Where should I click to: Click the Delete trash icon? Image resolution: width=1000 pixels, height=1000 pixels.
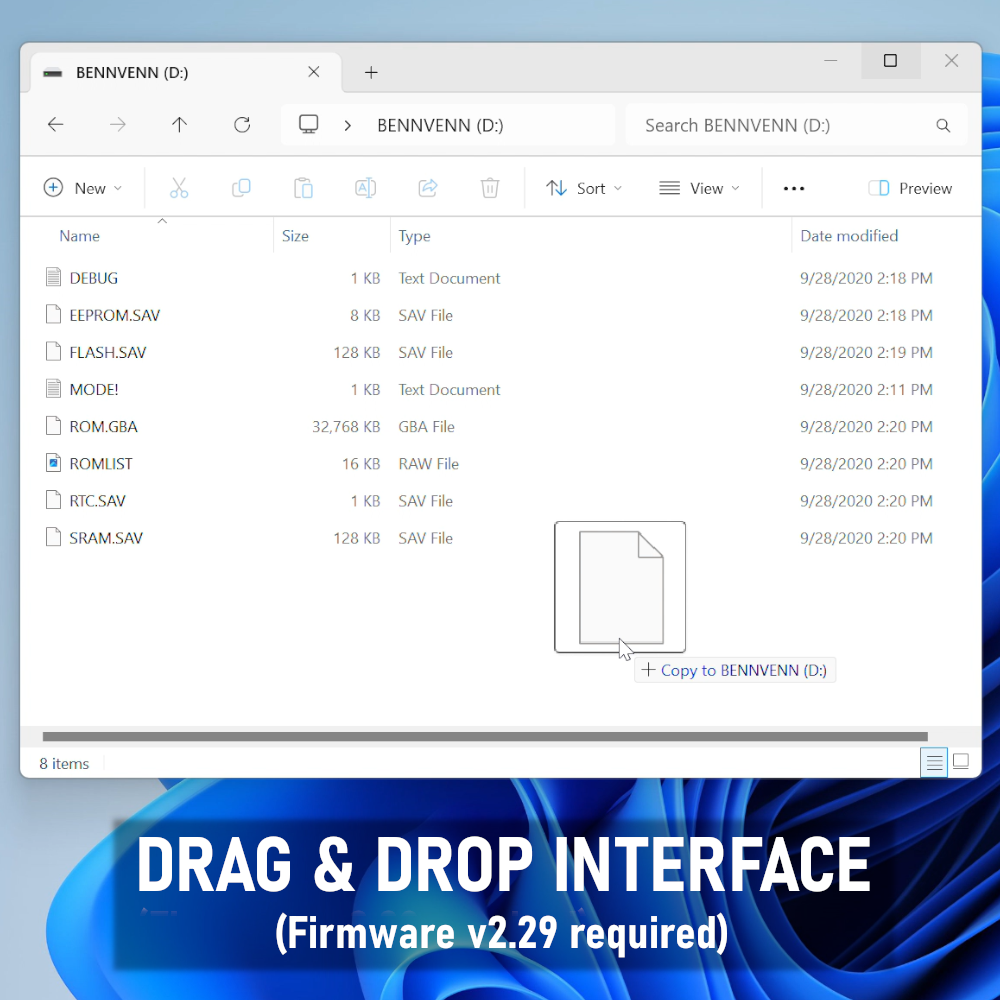pos(490,188)
